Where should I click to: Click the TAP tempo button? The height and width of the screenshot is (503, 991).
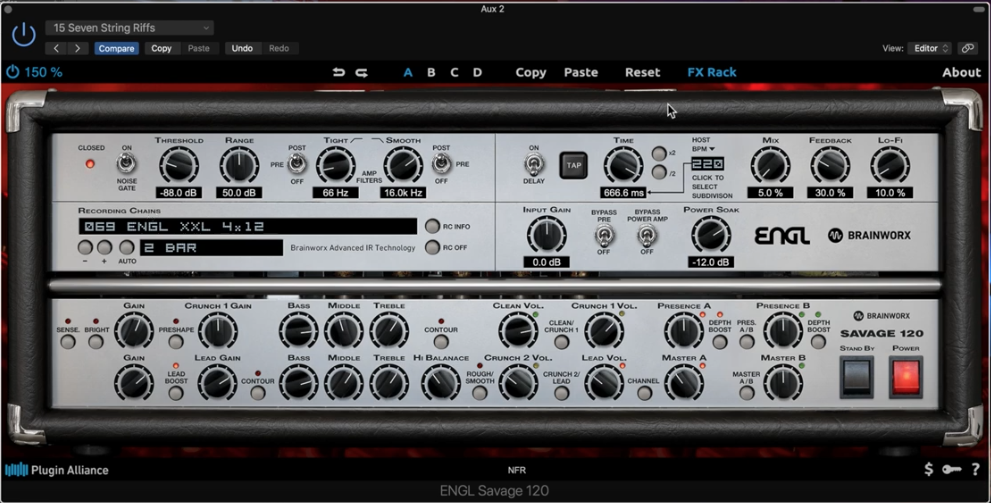pyautogui.click(x=573, y=166)
